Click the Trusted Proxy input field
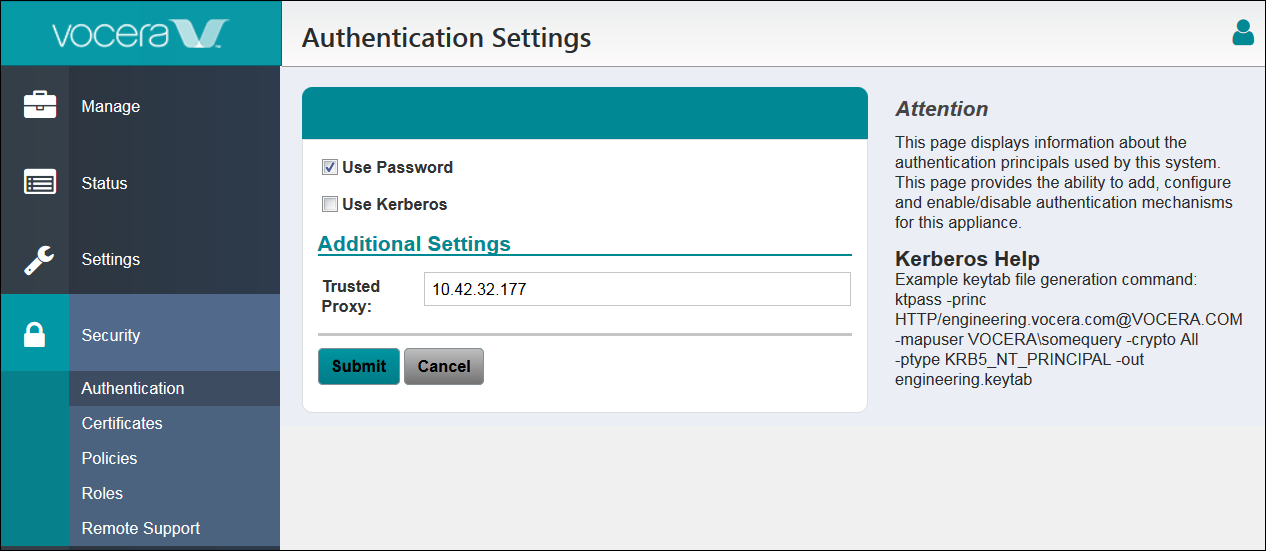This screenshot has height=551, width=1266. coord(637,289)
